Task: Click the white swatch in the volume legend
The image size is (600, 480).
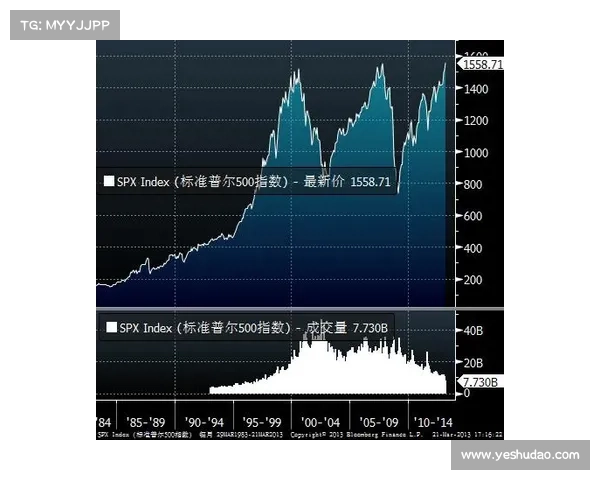Action: click(111, 327)
